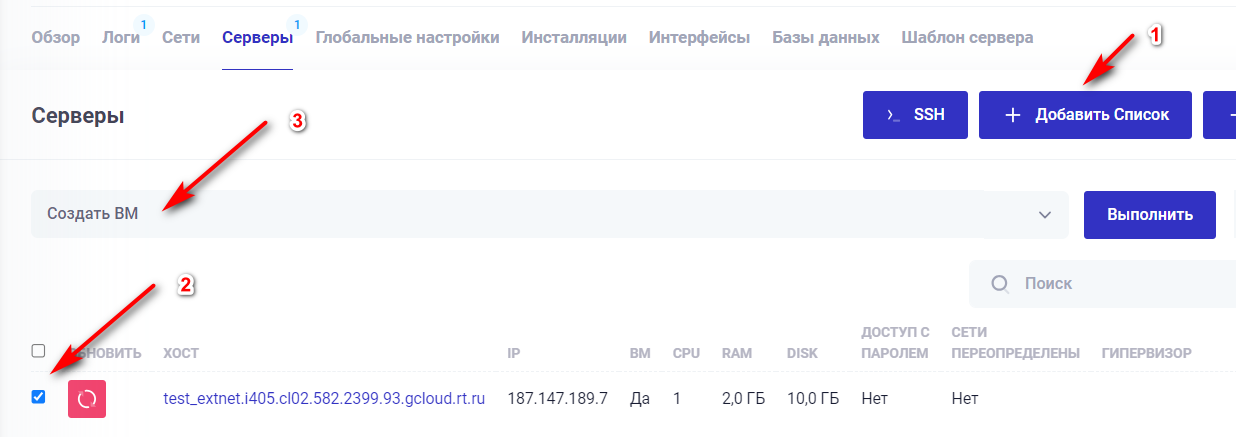Click the dropdown chevron arrow
This screenshot has height=437, width=1236.
click(1045, 215)
